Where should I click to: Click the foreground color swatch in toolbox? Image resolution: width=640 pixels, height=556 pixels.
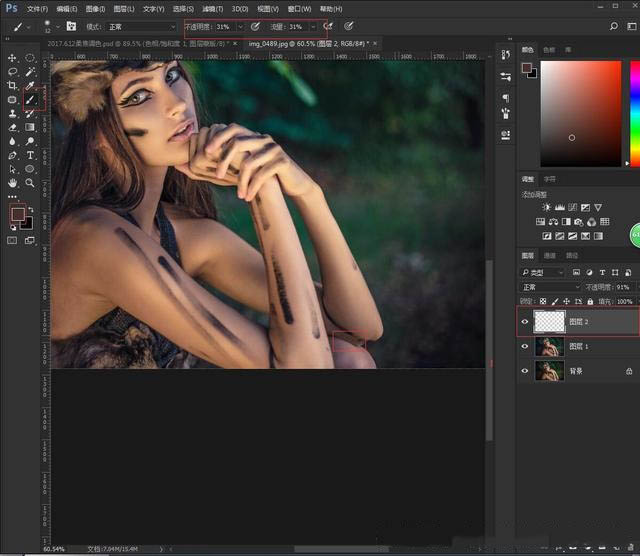pos(17,213)
